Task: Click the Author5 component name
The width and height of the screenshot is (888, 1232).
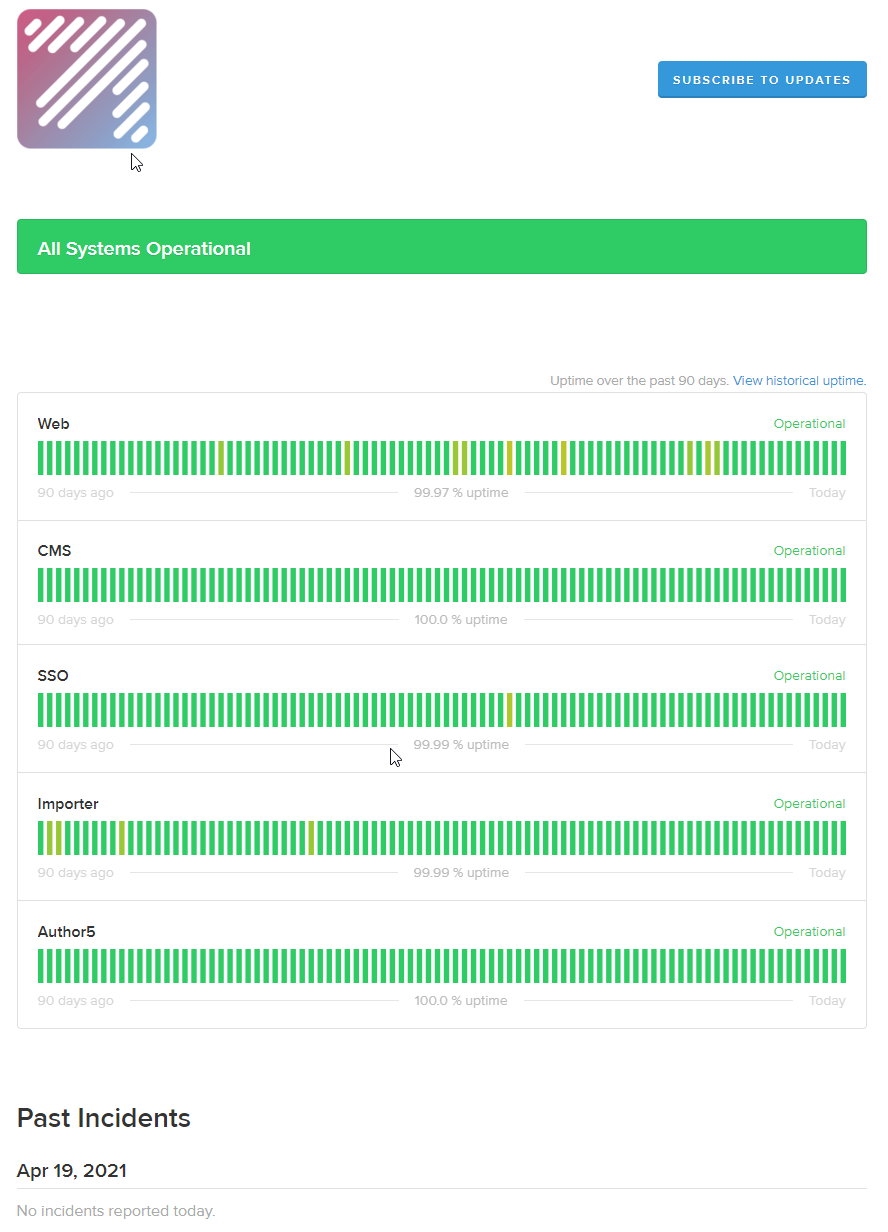Action: pos(66,931)
